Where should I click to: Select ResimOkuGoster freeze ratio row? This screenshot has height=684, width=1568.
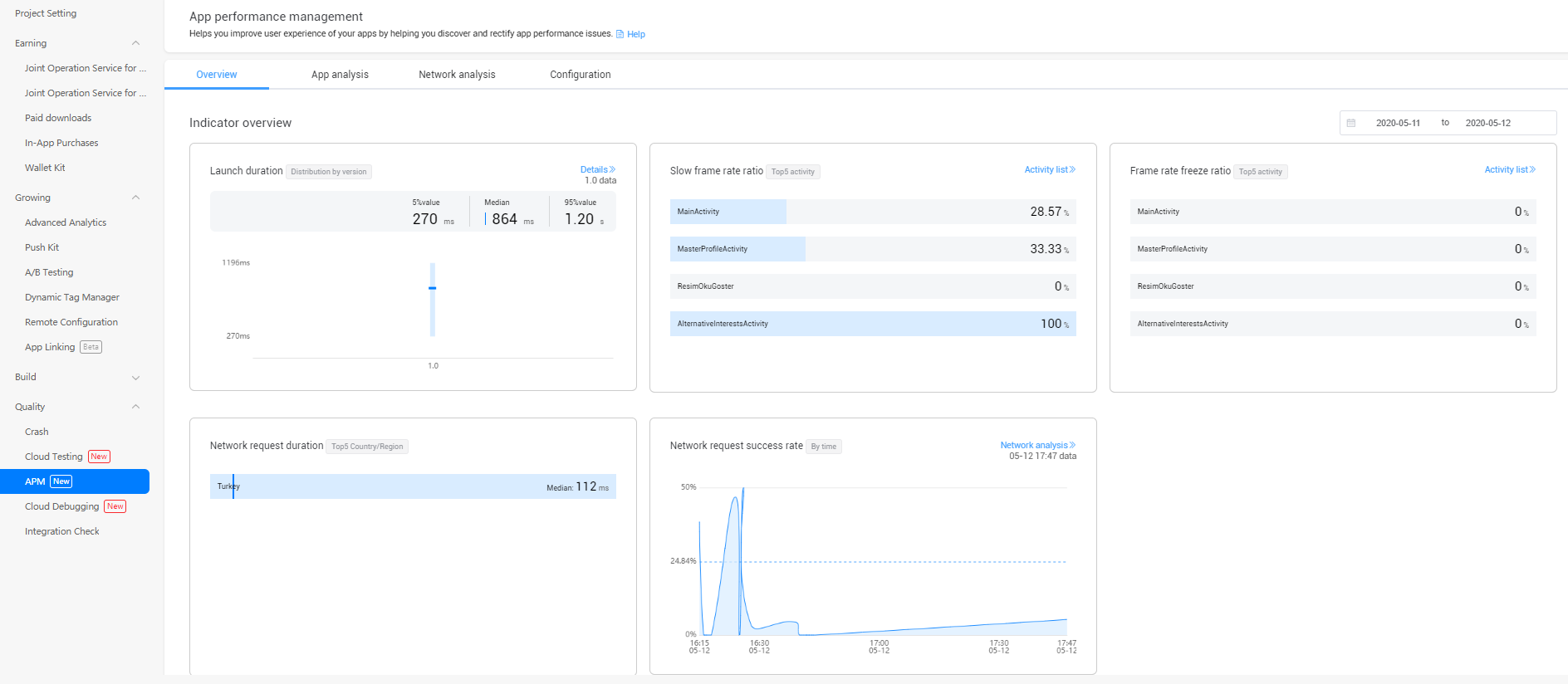coord(1333,286)
